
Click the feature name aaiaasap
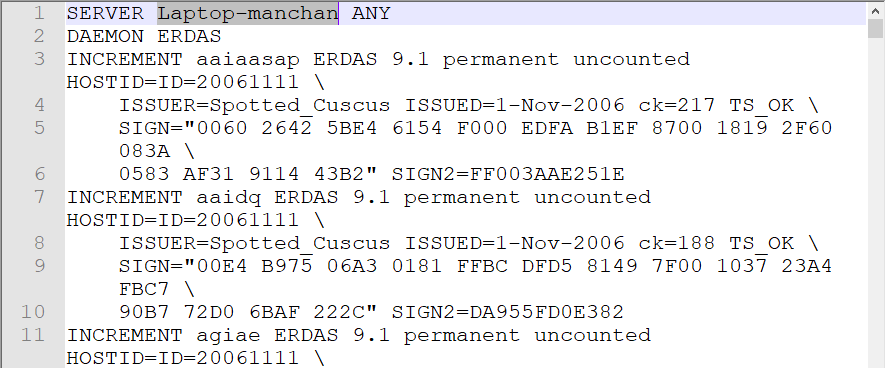click(247, 59)
